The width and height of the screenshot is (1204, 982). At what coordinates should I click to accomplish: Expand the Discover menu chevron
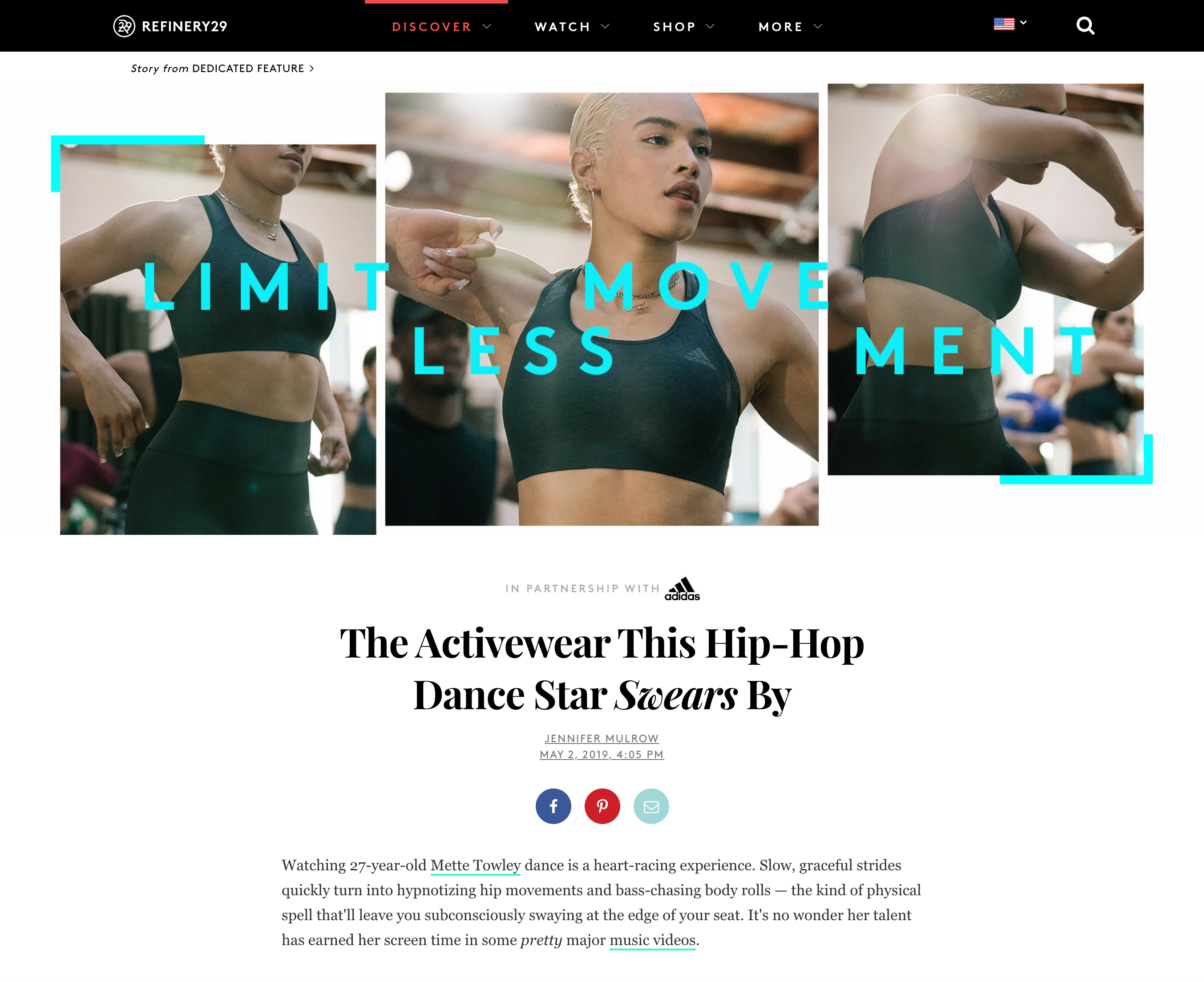click(x=487, y=27)
